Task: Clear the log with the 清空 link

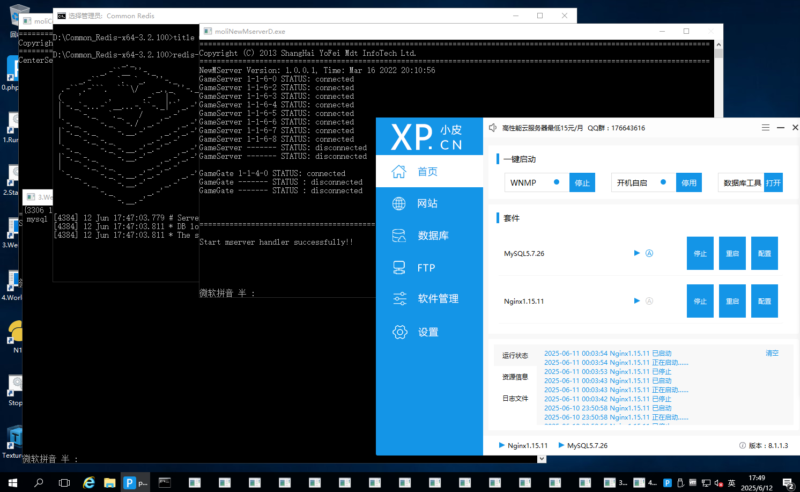Action: point(772,353)
